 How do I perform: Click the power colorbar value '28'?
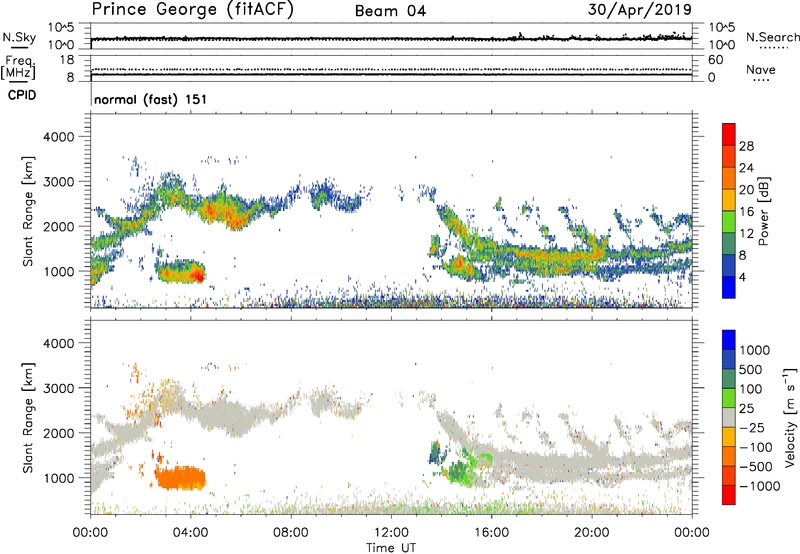[746, 146]
